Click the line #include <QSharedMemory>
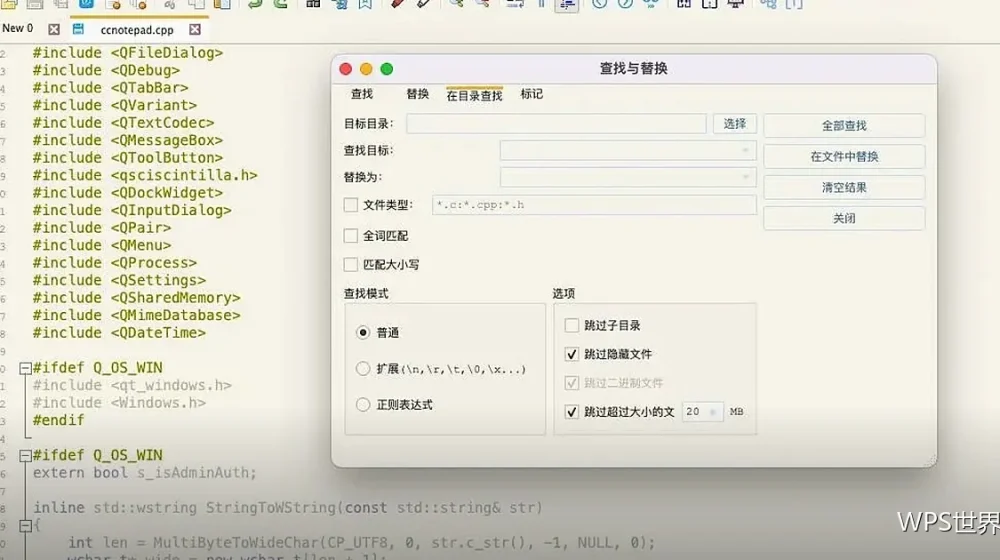The width and height of the screenshot is (1000, 560). point(136,298)
